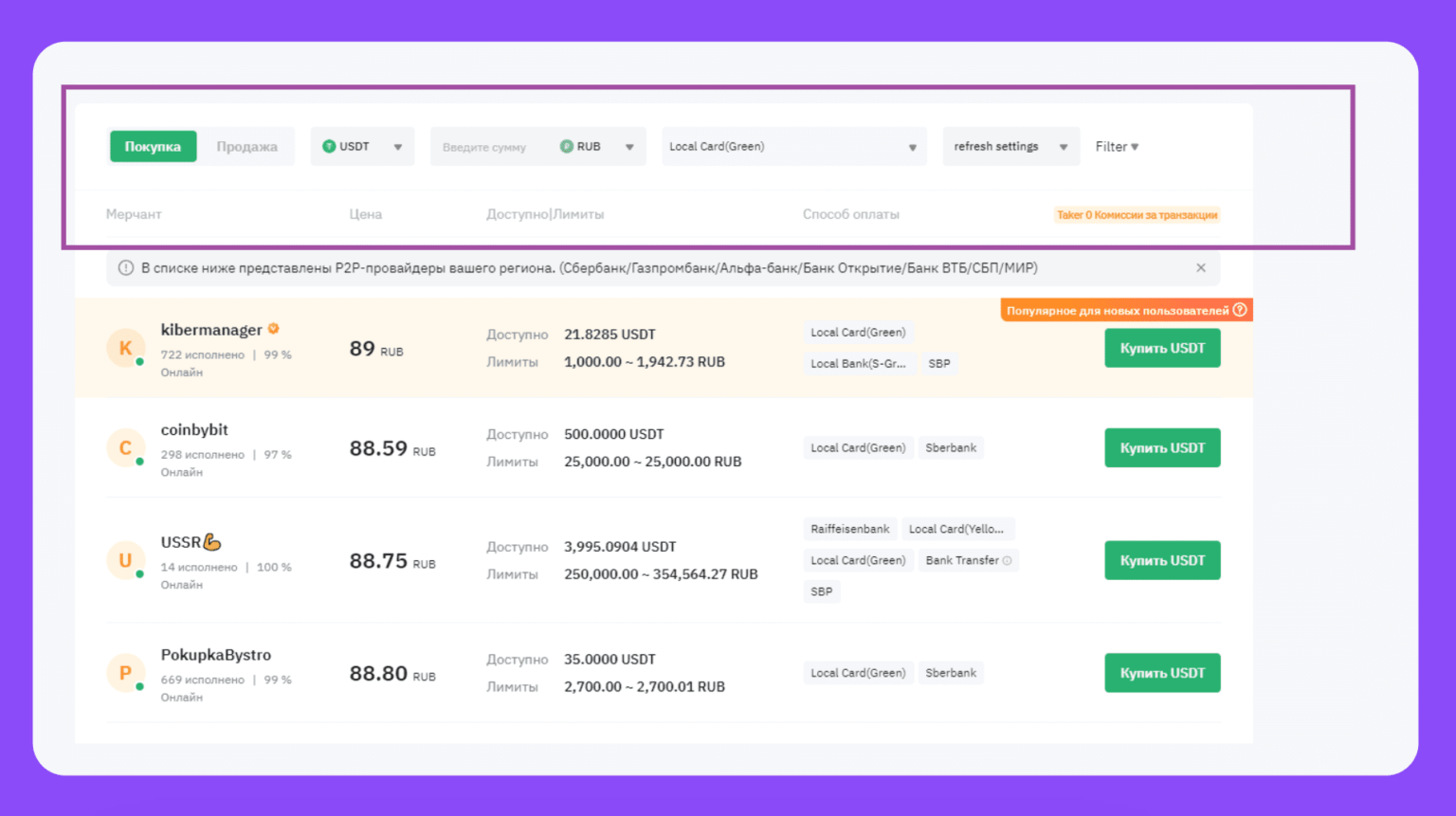Viewport: 1456px width, 816px height.
Task: Click the USDT coin icon in the crypto selector
Action: click(x=332, y=146)
